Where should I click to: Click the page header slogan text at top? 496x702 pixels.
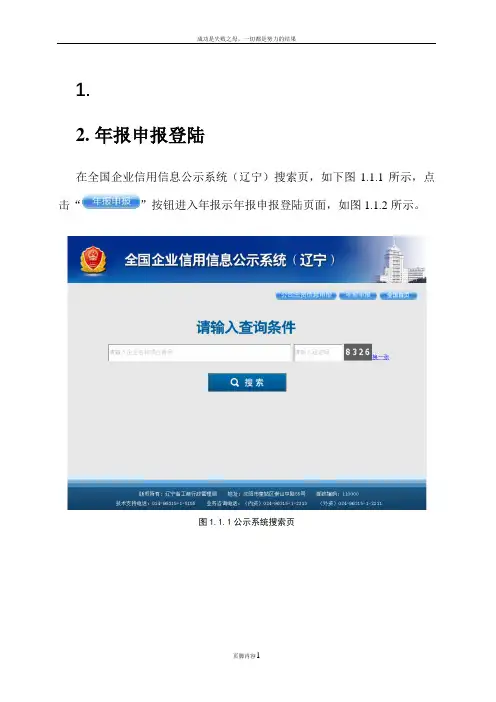(246, 39)
